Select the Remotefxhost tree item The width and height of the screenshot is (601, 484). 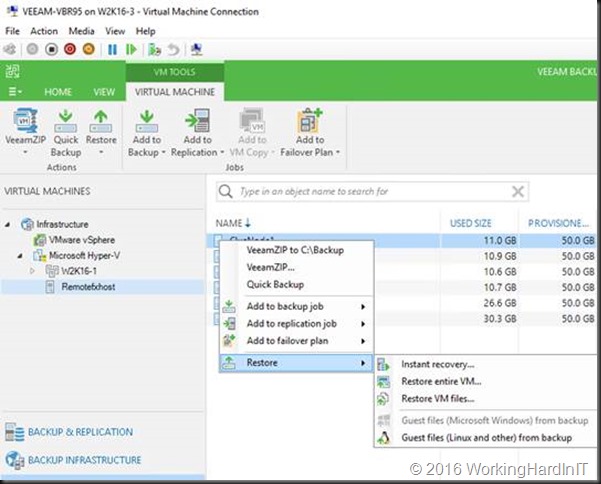tap(88, 287)
